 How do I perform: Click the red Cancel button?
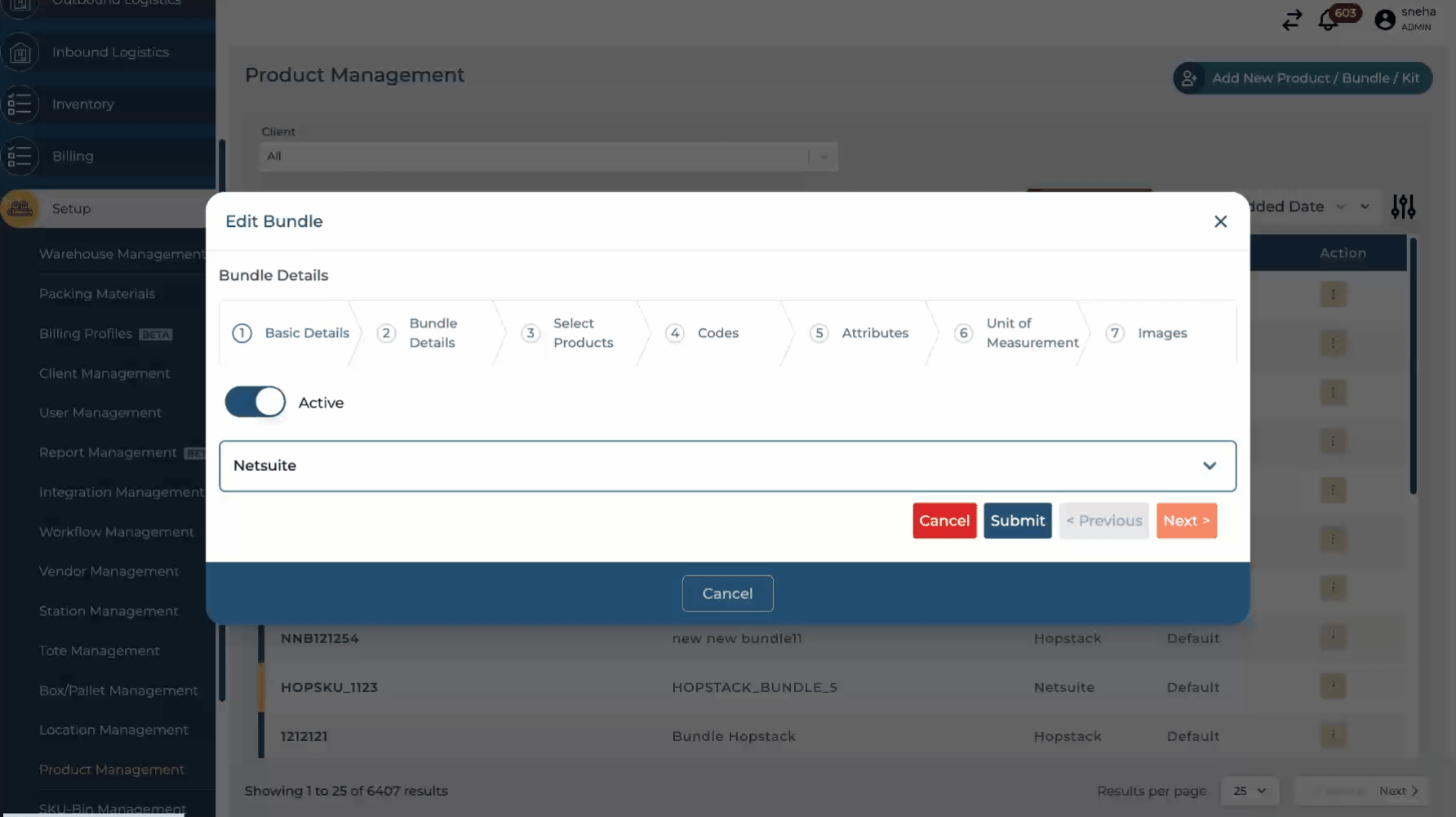(944, 521)
